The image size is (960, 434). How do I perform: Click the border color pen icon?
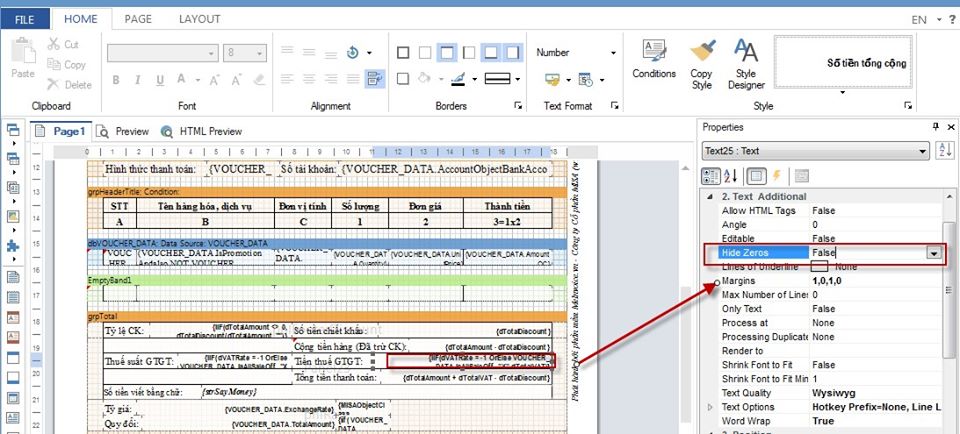[458, 78]
